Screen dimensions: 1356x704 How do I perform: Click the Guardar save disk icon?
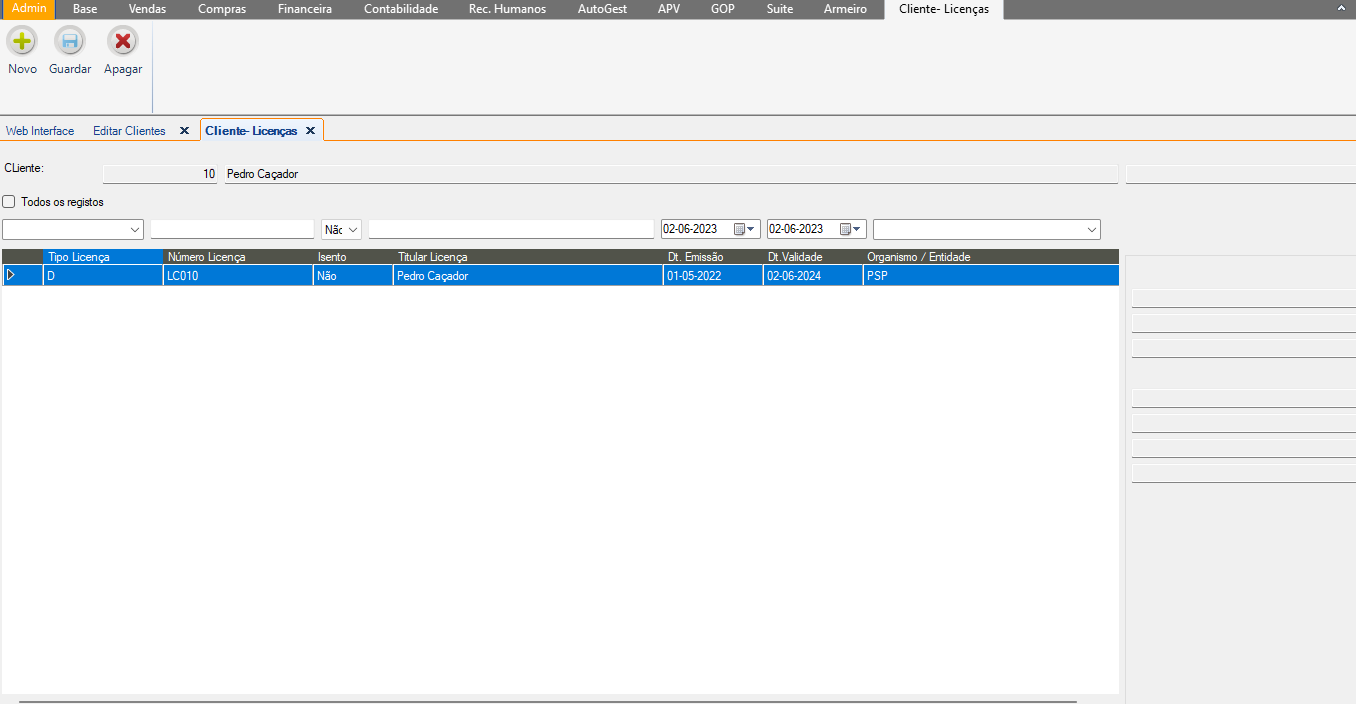70,42
